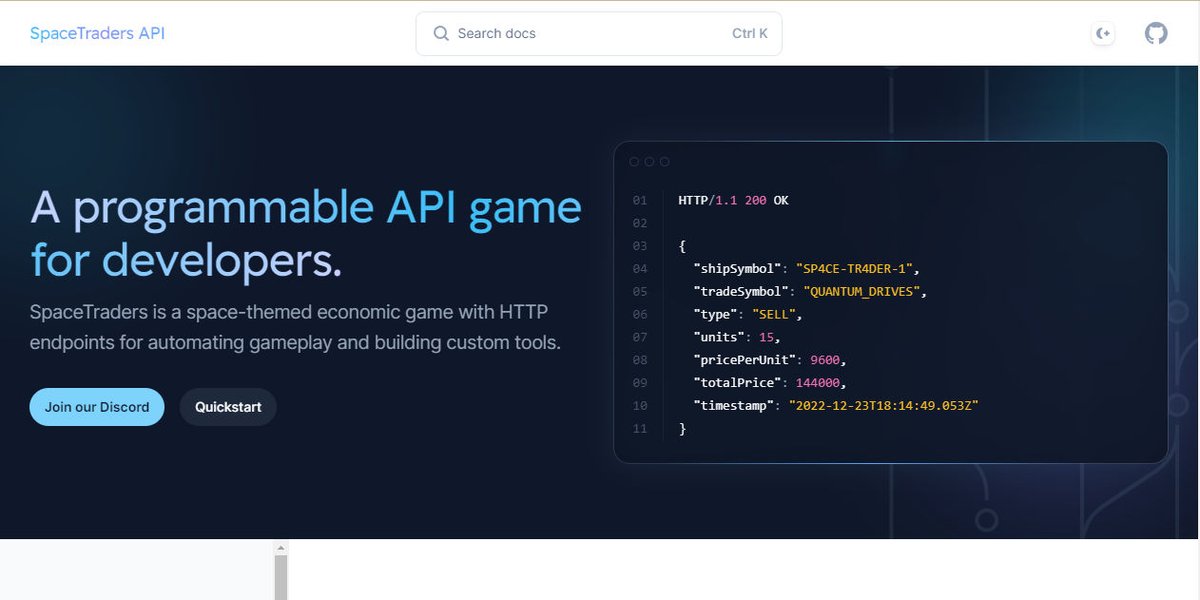The width and height of the screenshot is (1200, 600).
Task: Click the "shipSymbol" key in code
Action: (x=738, y=268)
